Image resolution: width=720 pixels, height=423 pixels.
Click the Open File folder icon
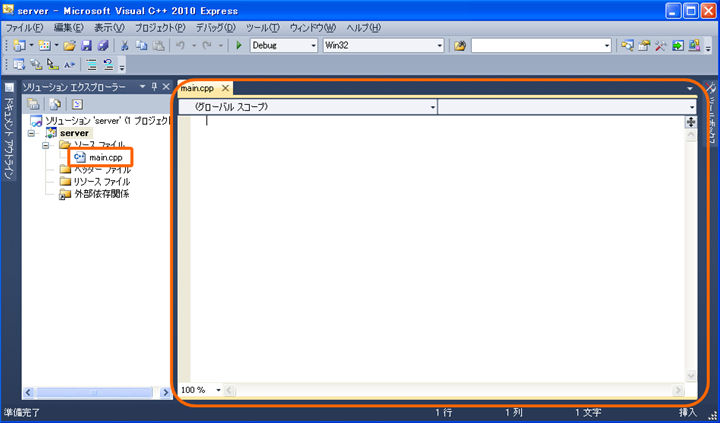coord(69,45)
